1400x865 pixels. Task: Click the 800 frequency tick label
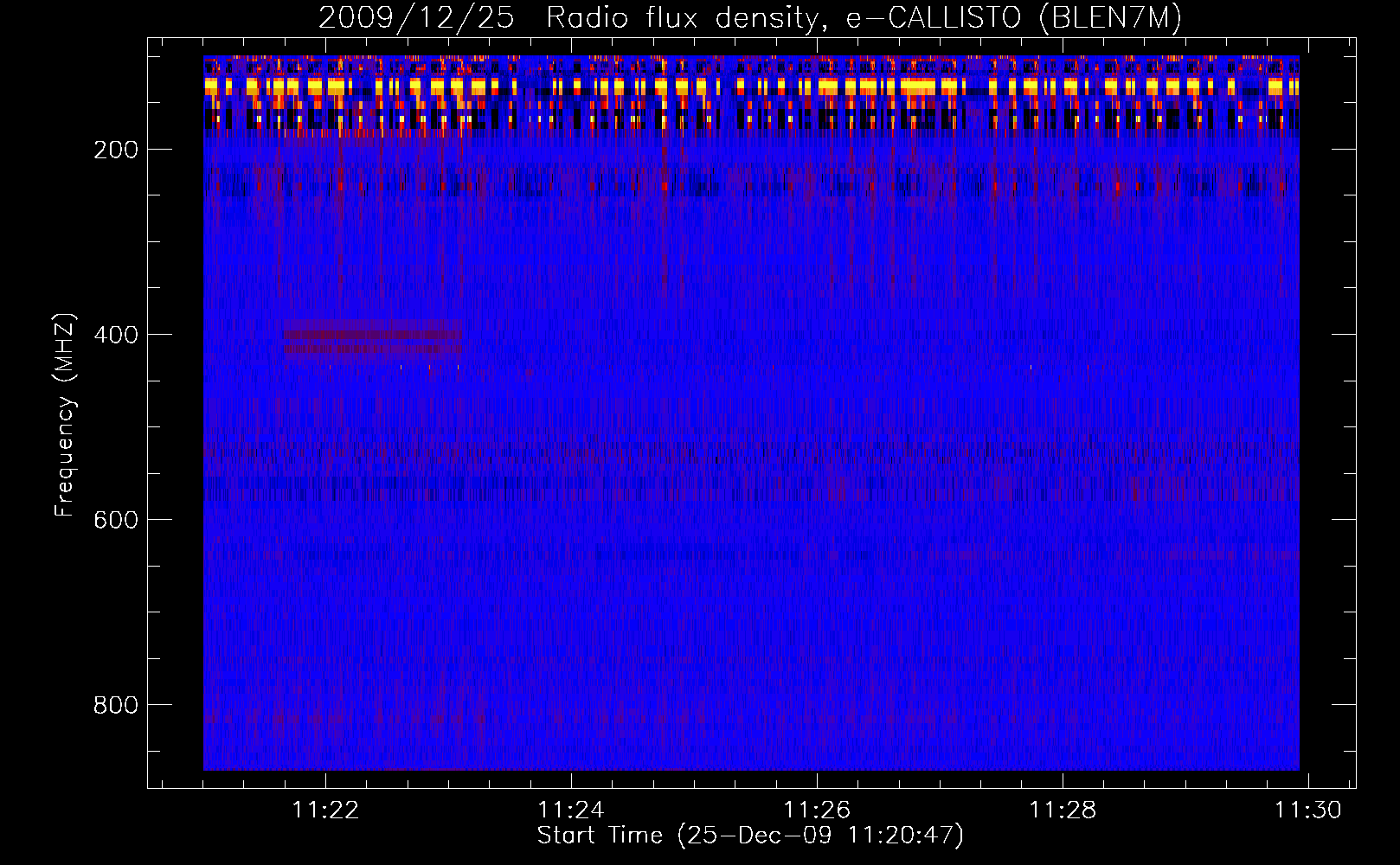tap(116, 705)
